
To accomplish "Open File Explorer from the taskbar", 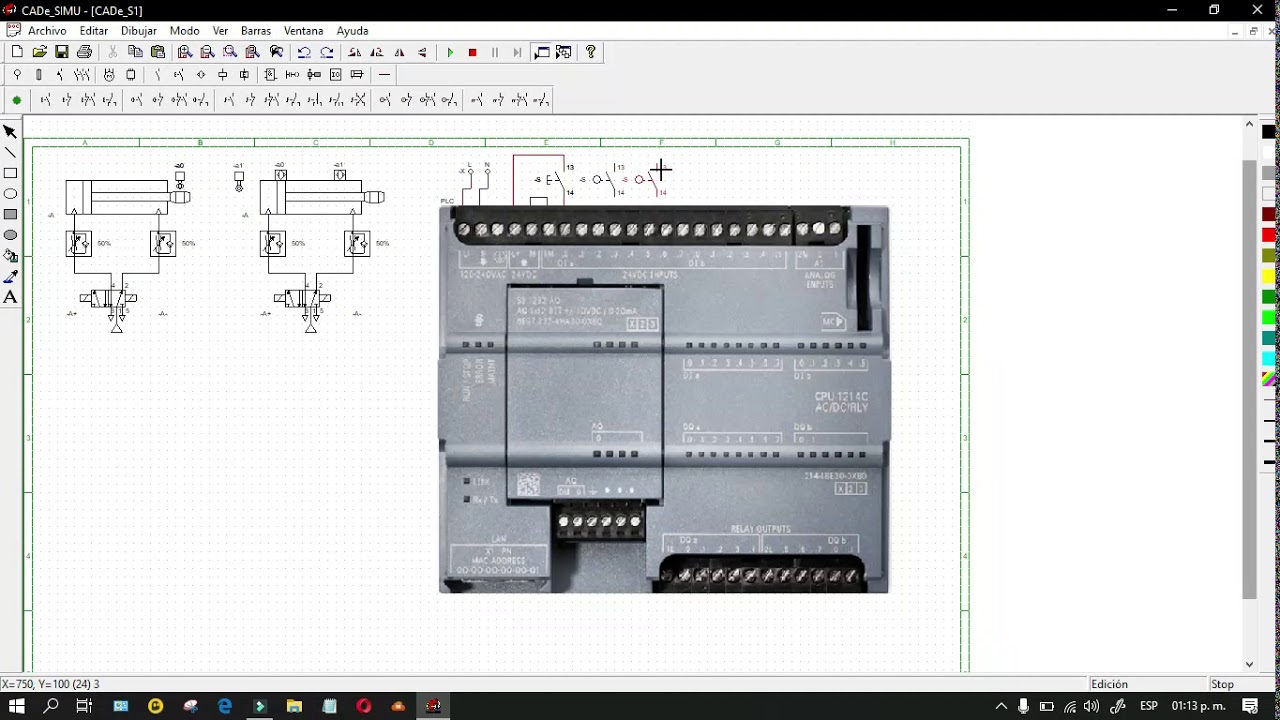I will click(294, 706).
